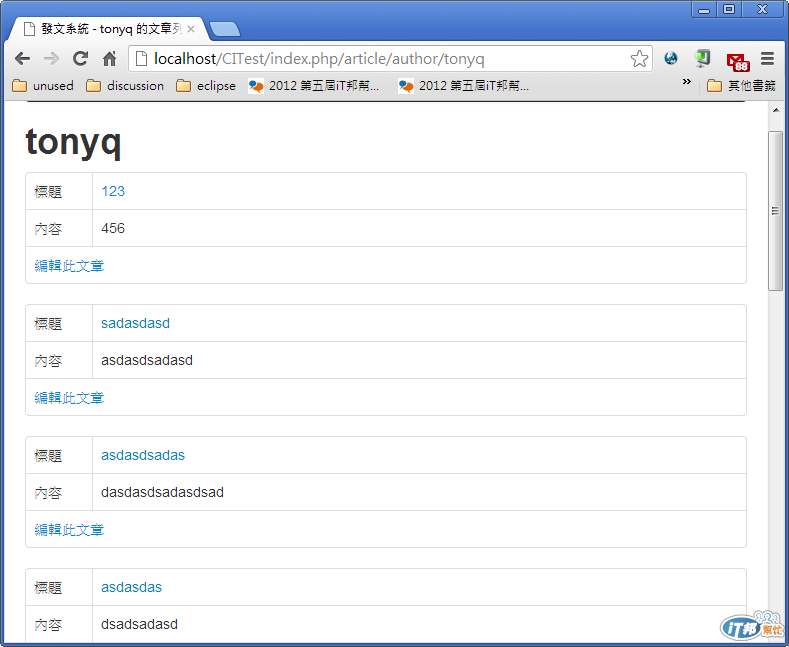Open the article titled sadasdasd
The width and height of the screenshot is (789, 647).
135,323
